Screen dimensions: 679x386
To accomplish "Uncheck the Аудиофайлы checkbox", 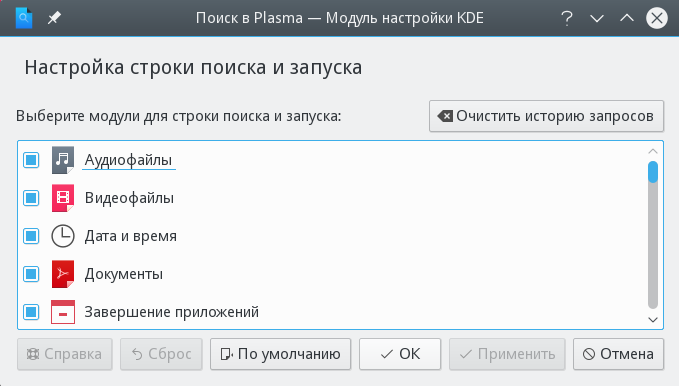I will (31, 160).
